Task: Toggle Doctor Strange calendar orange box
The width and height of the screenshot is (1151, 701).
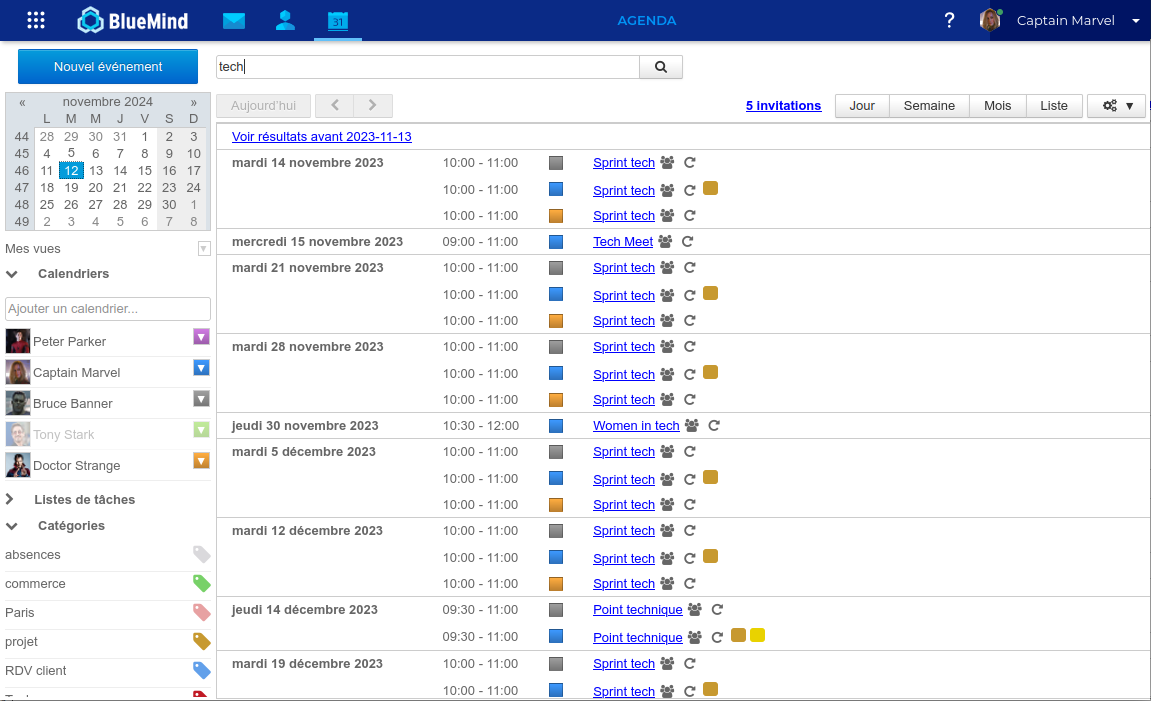Action: 201,461
